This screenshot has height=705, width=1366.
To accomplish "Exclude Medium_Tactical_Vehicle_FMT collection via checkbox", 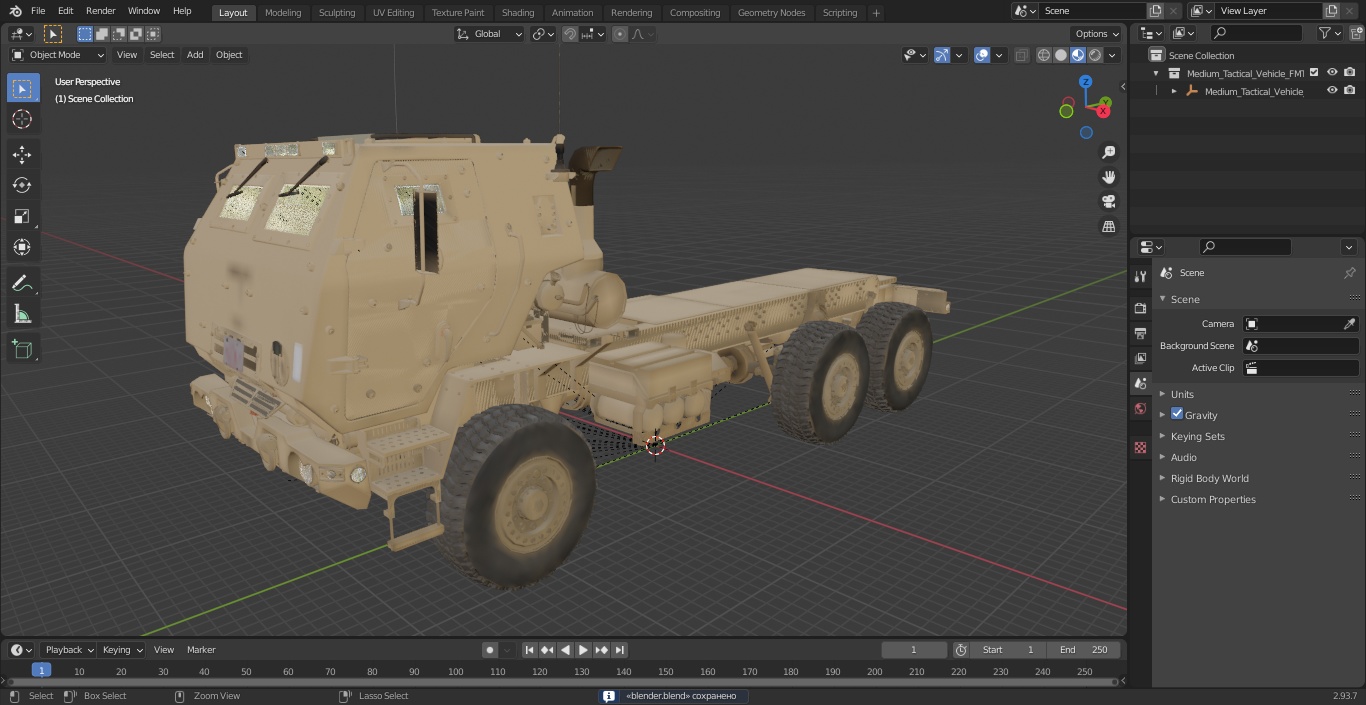I will (x=1315, y=73).
